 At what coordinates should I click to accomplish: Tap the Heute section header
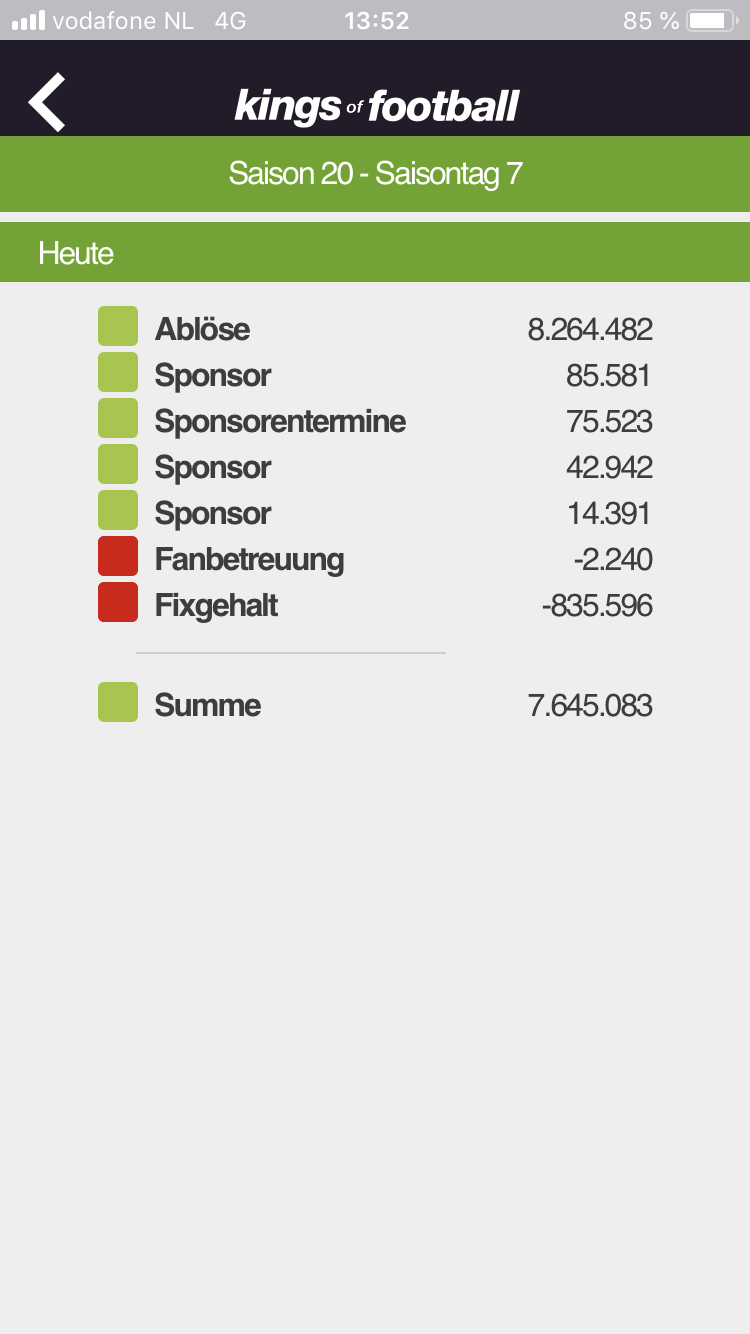tap(375, 252)
